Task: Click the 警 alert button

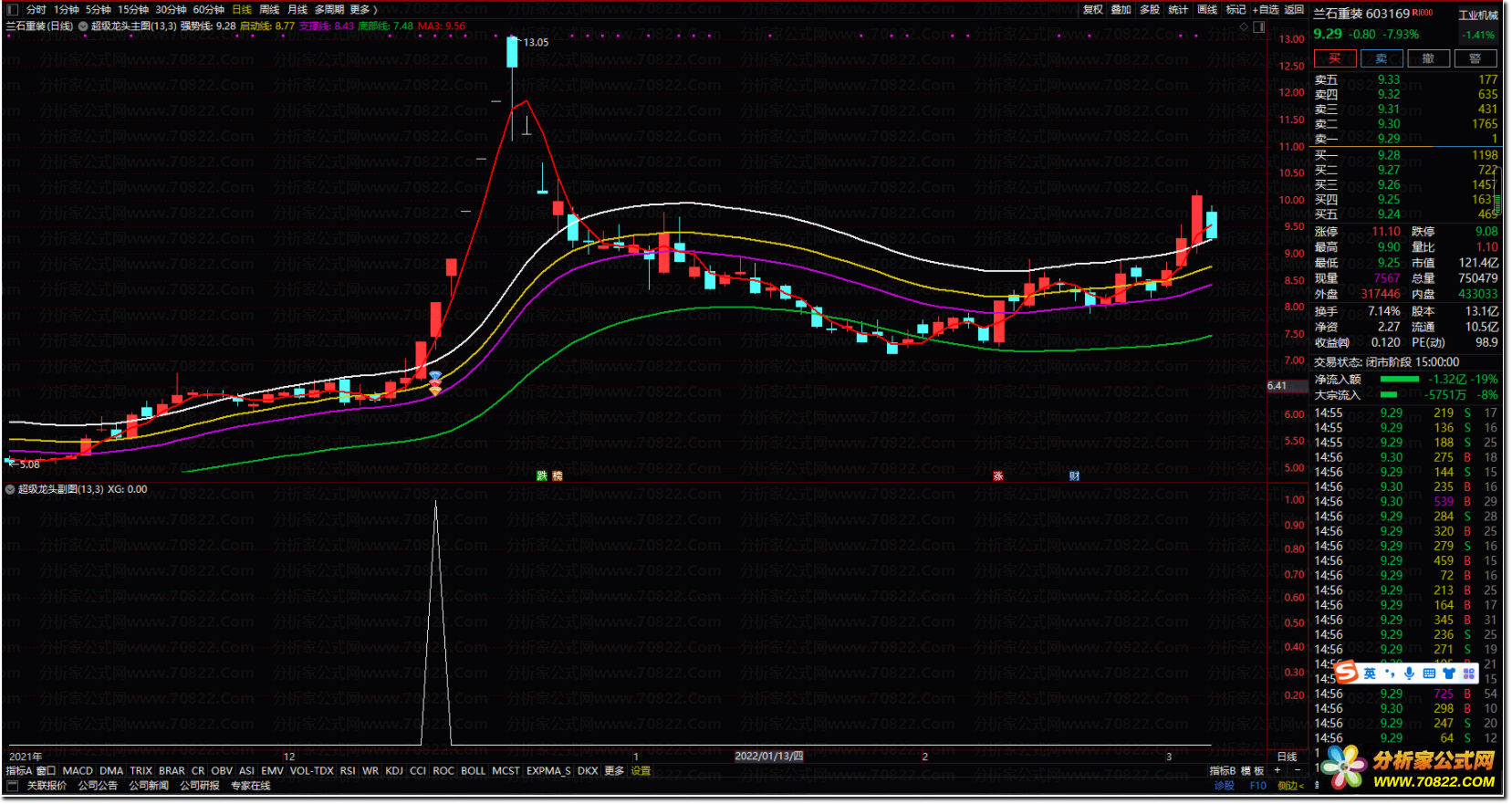Action: coord(1475,58)
